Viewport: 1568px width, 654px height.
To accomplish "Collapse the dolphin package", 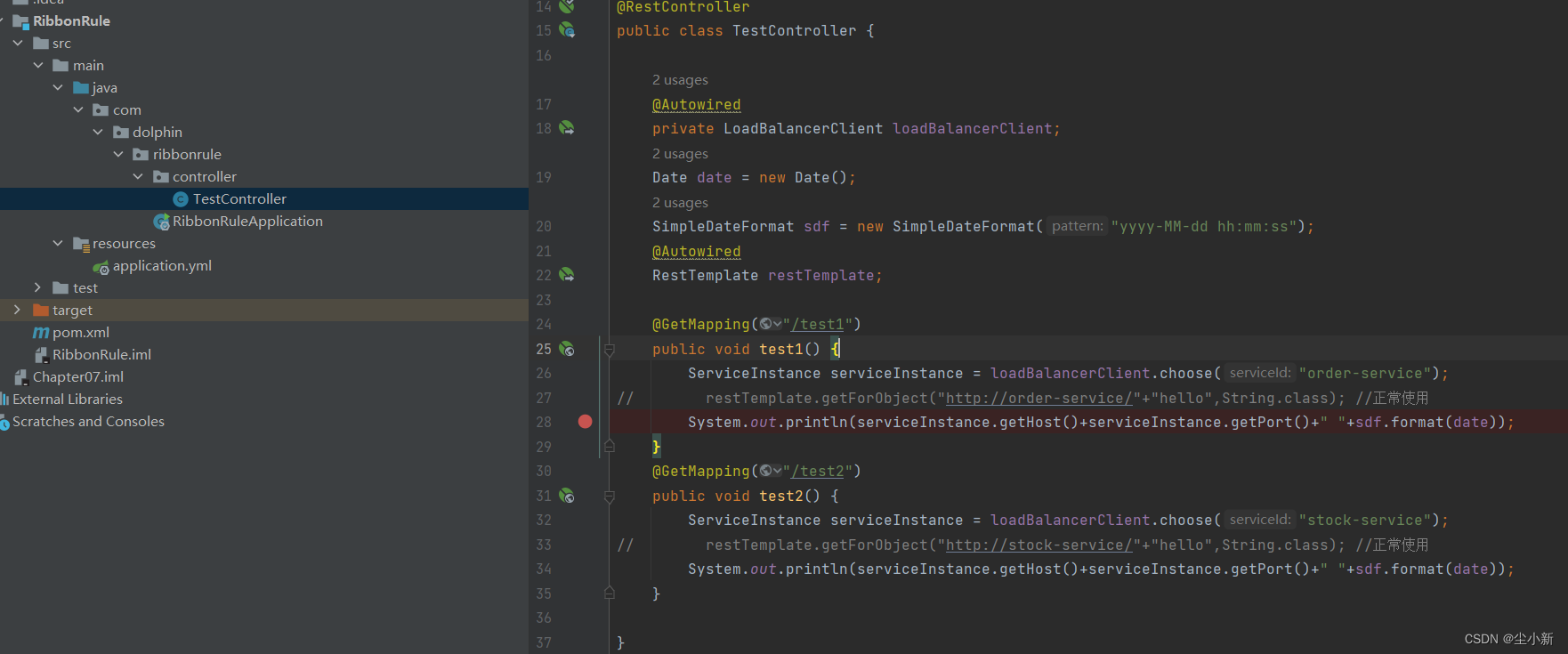I will [98, 132].
